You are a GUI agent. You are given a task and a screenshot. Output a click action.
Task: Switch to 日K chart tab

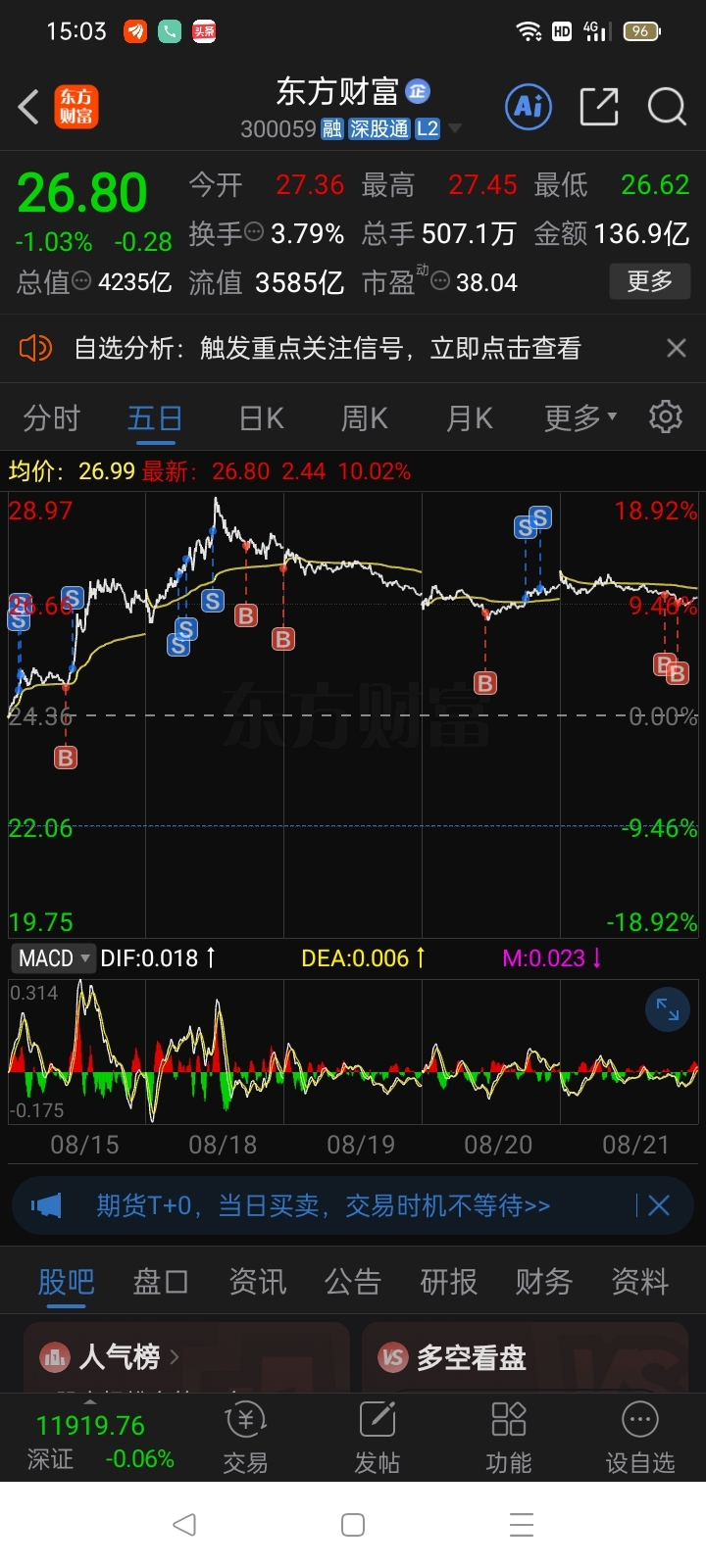coord(261,418)
